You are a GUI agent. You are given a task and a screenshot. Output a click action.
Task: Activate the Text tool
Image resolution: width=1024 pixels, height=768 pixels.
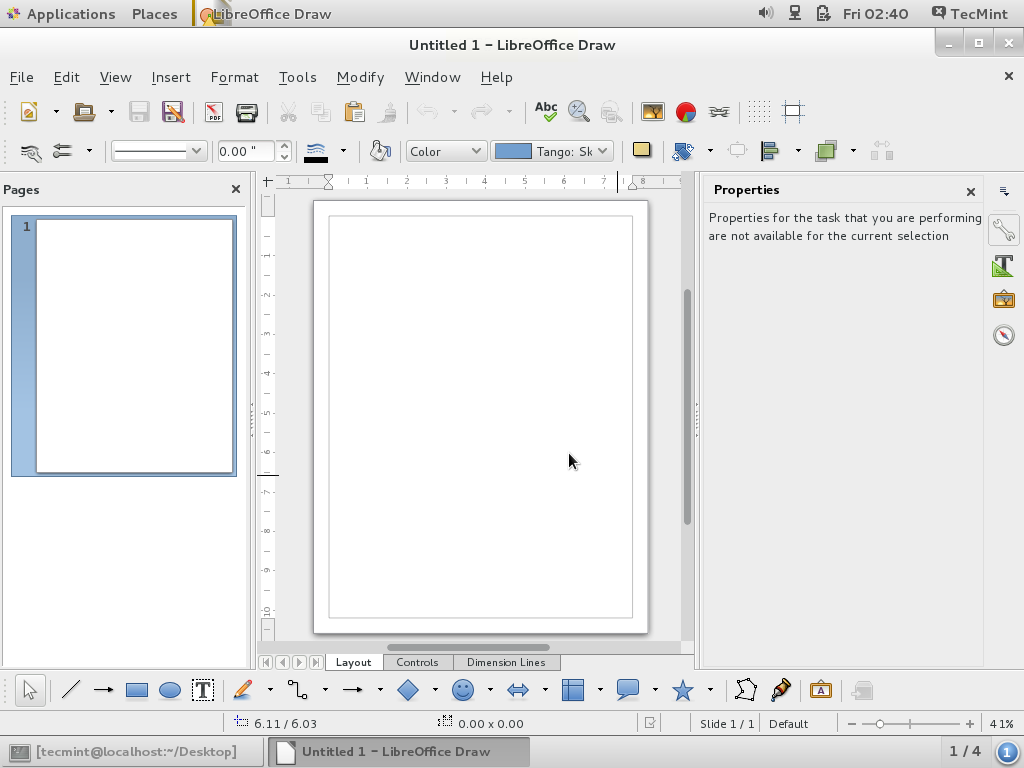(x=203, y=690)
